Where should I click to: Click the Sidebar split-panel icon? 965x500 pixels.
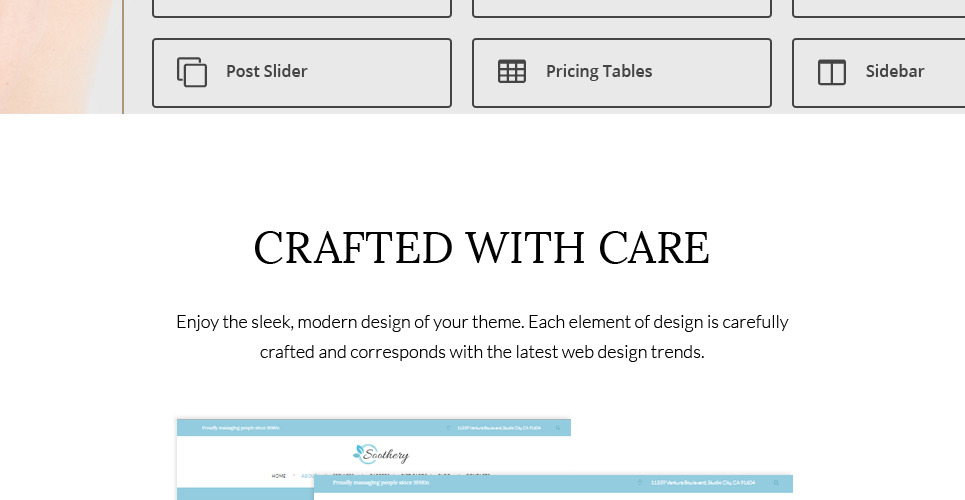coord(832,72)
